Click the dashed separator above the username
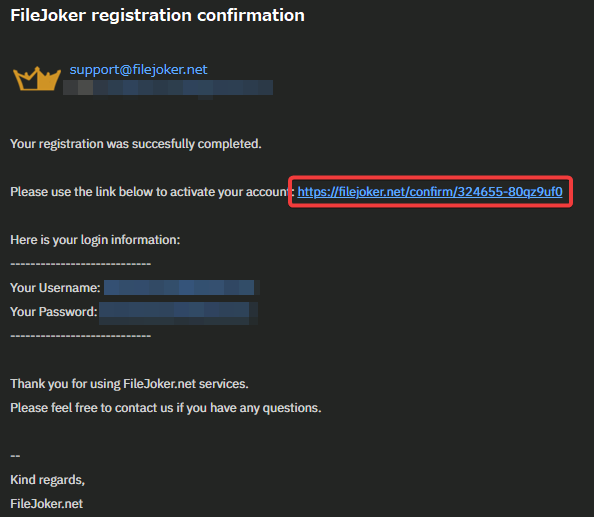Viewport: 594px width, 517px height. tap(81, 264)
